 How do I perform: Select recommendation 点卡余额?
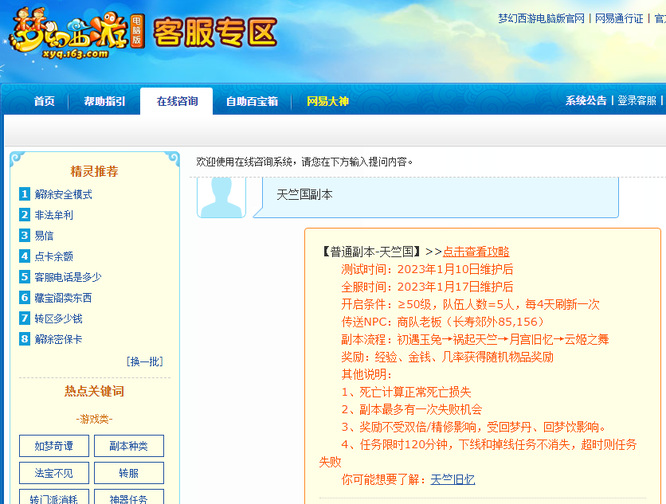[x=54, y=256]
